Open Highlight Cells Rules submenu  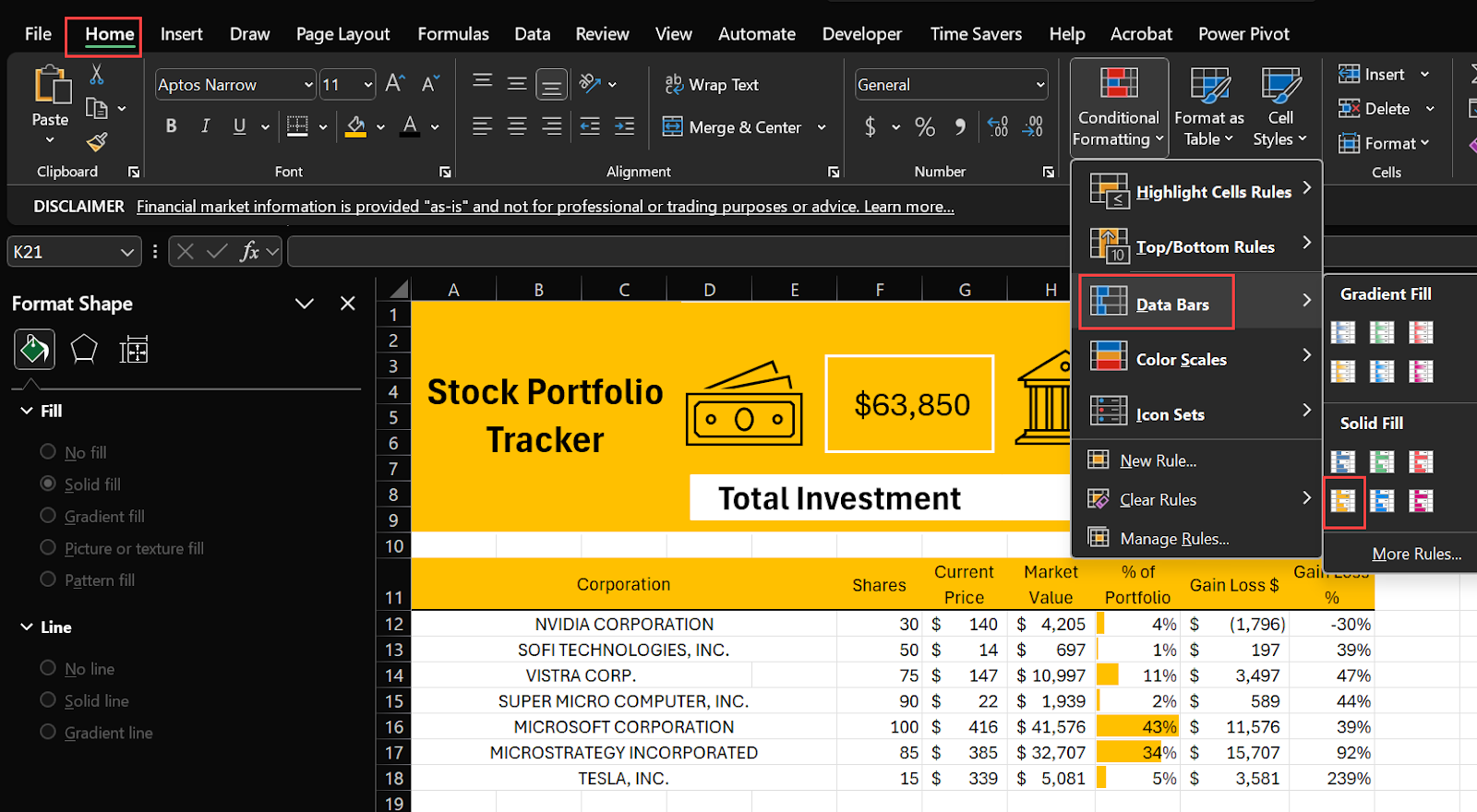point(1197,191)
